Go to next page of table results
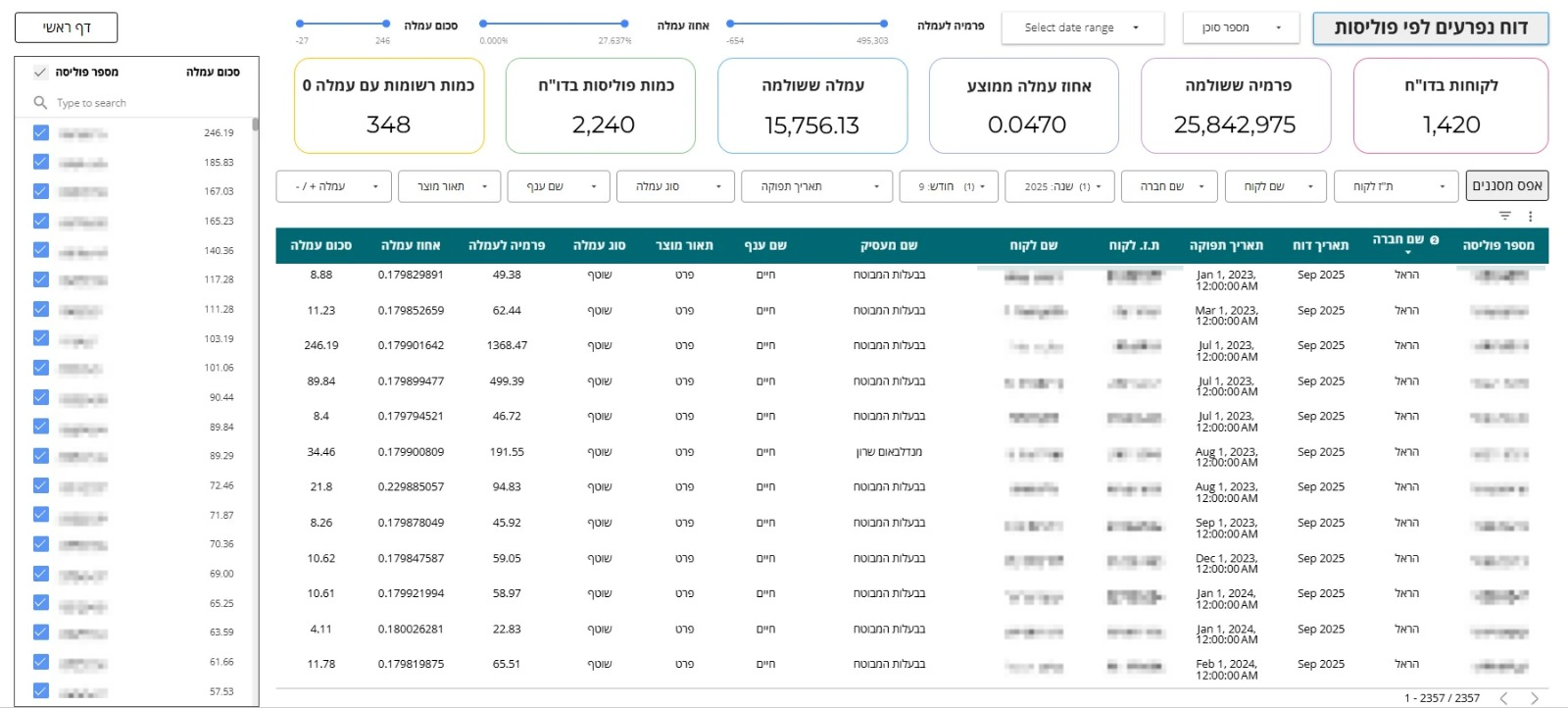The height and width of the screenshot is (708, 1568). [1535, 698]
